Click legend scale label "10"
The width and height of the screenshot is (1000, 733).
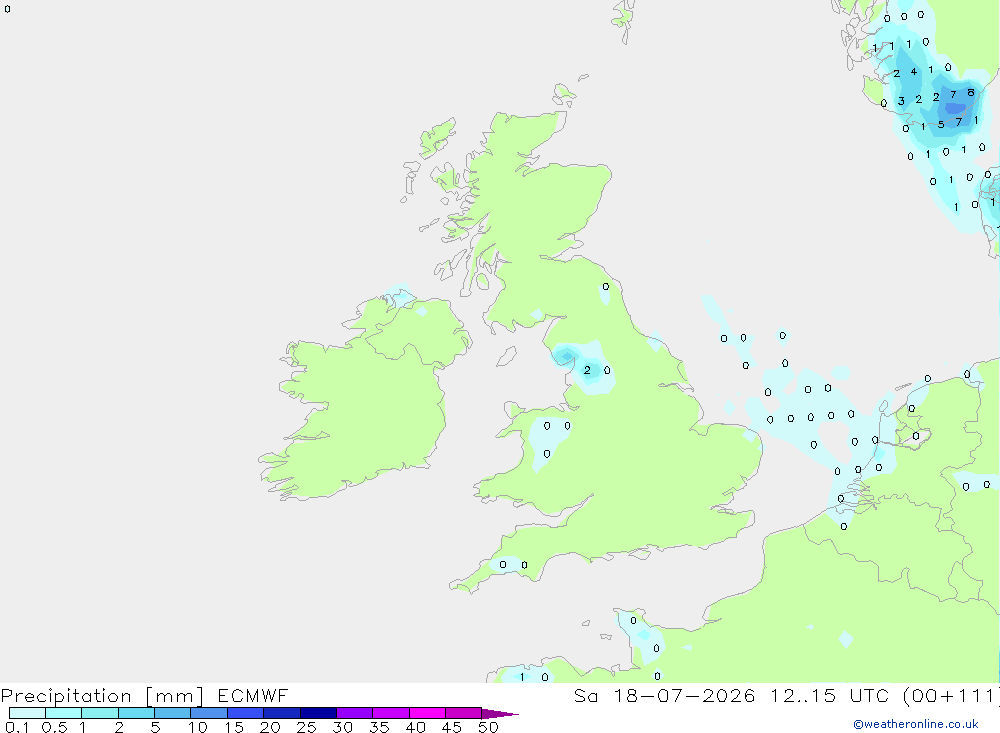click(x=198, y=727)
